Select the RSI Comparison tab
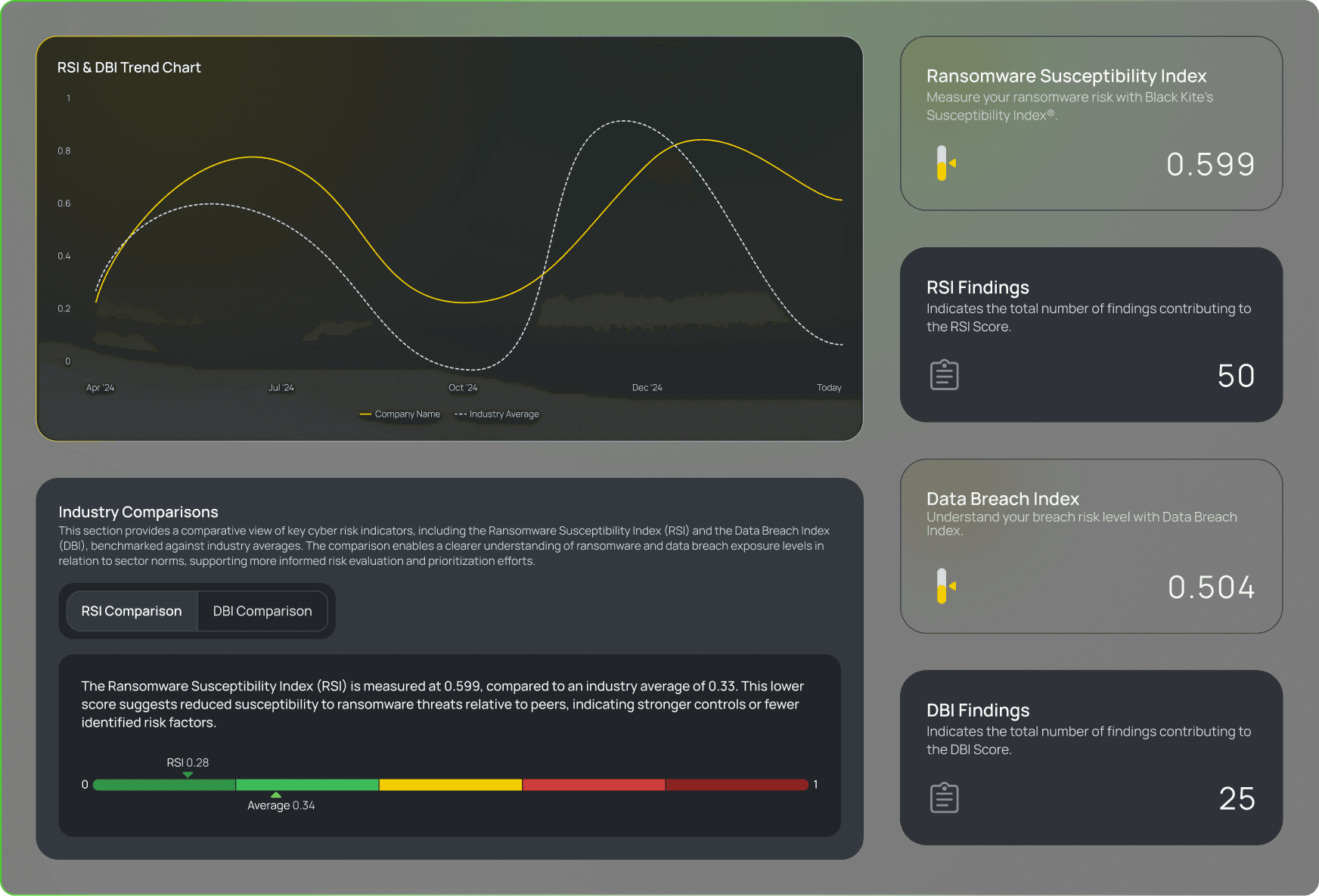 point(132,611)
